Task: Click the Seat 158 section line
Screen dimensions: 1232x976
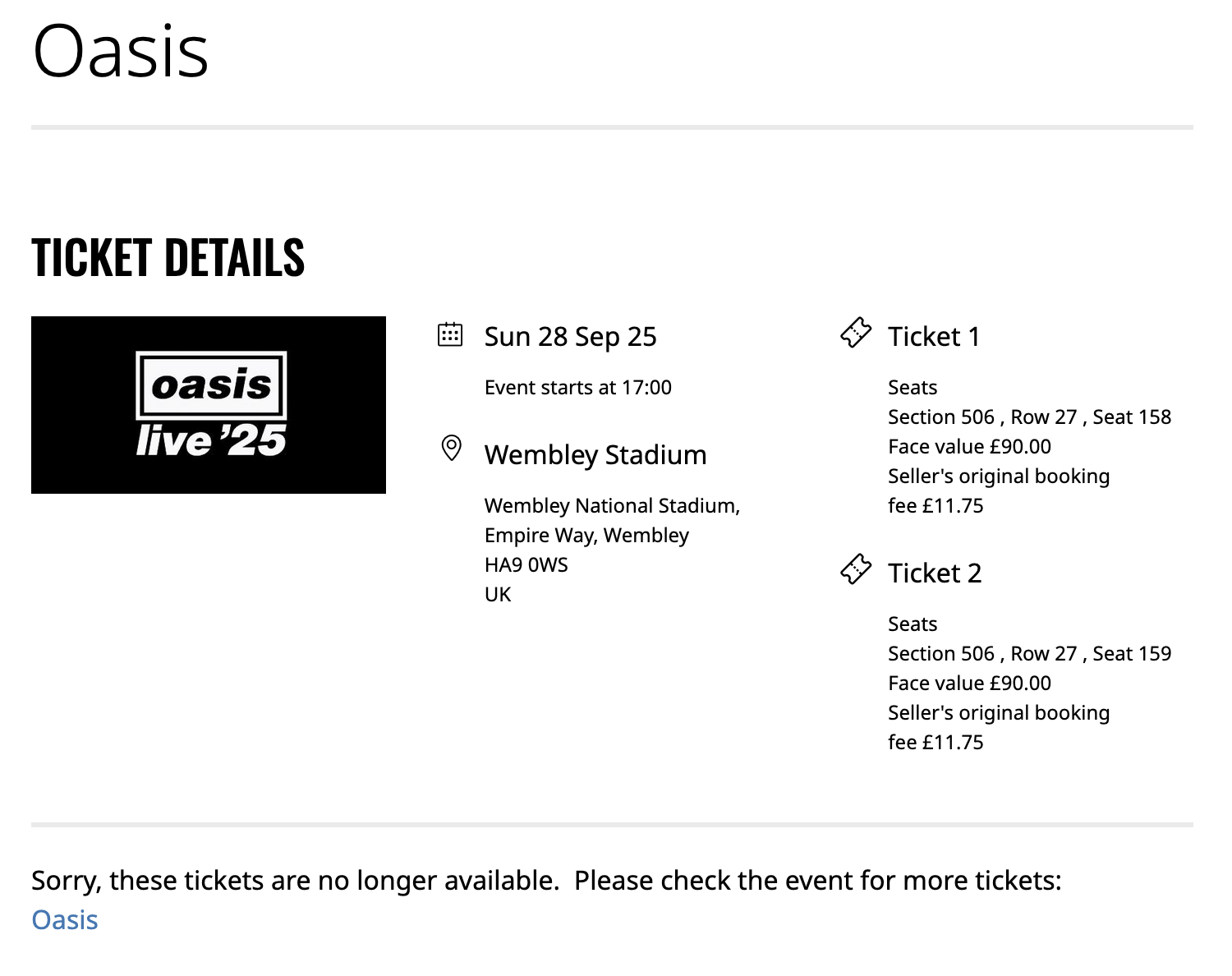Action: pos(1029,417)
